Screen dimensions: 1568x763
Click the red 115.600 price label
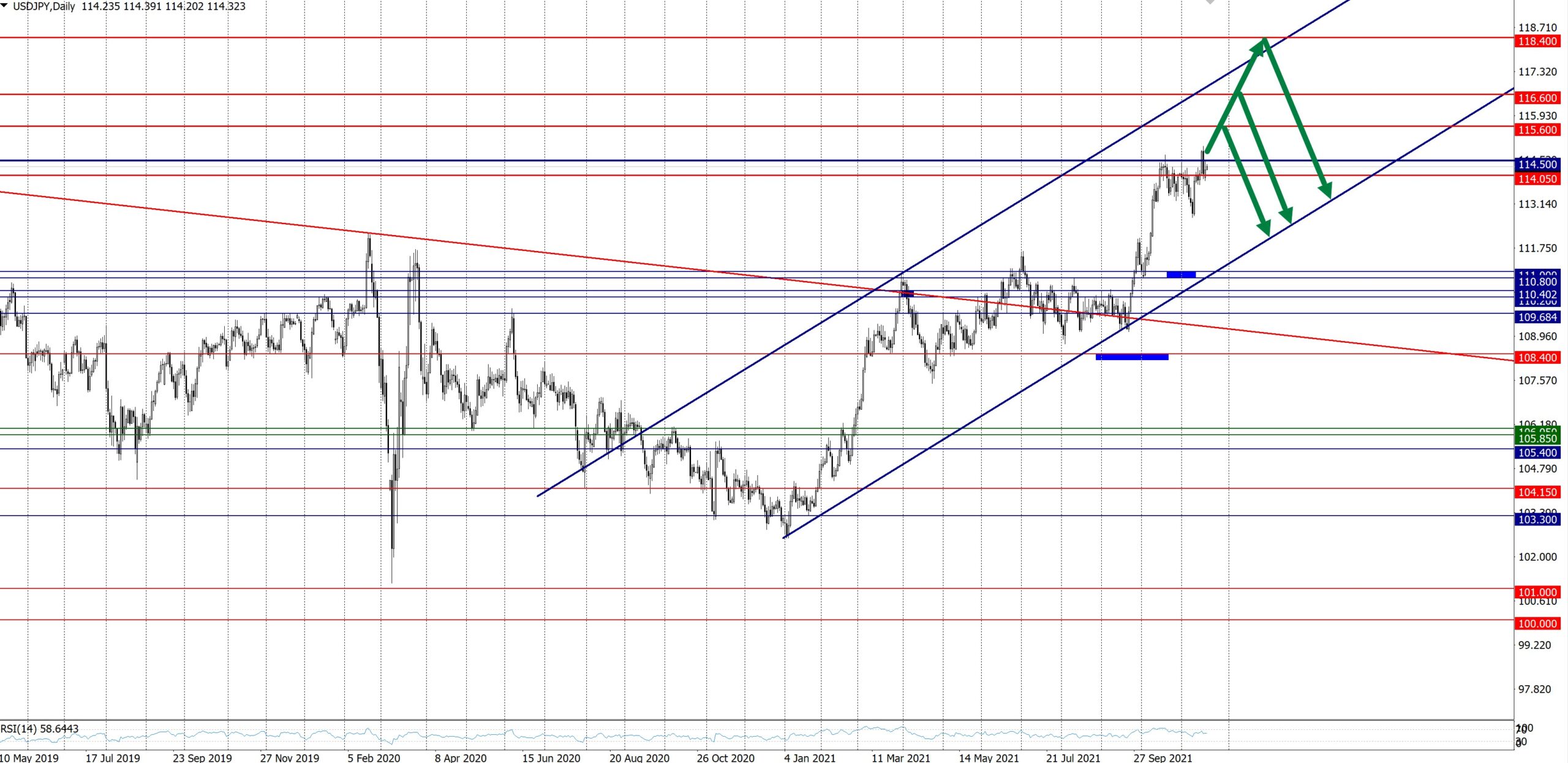(1537, 130)
